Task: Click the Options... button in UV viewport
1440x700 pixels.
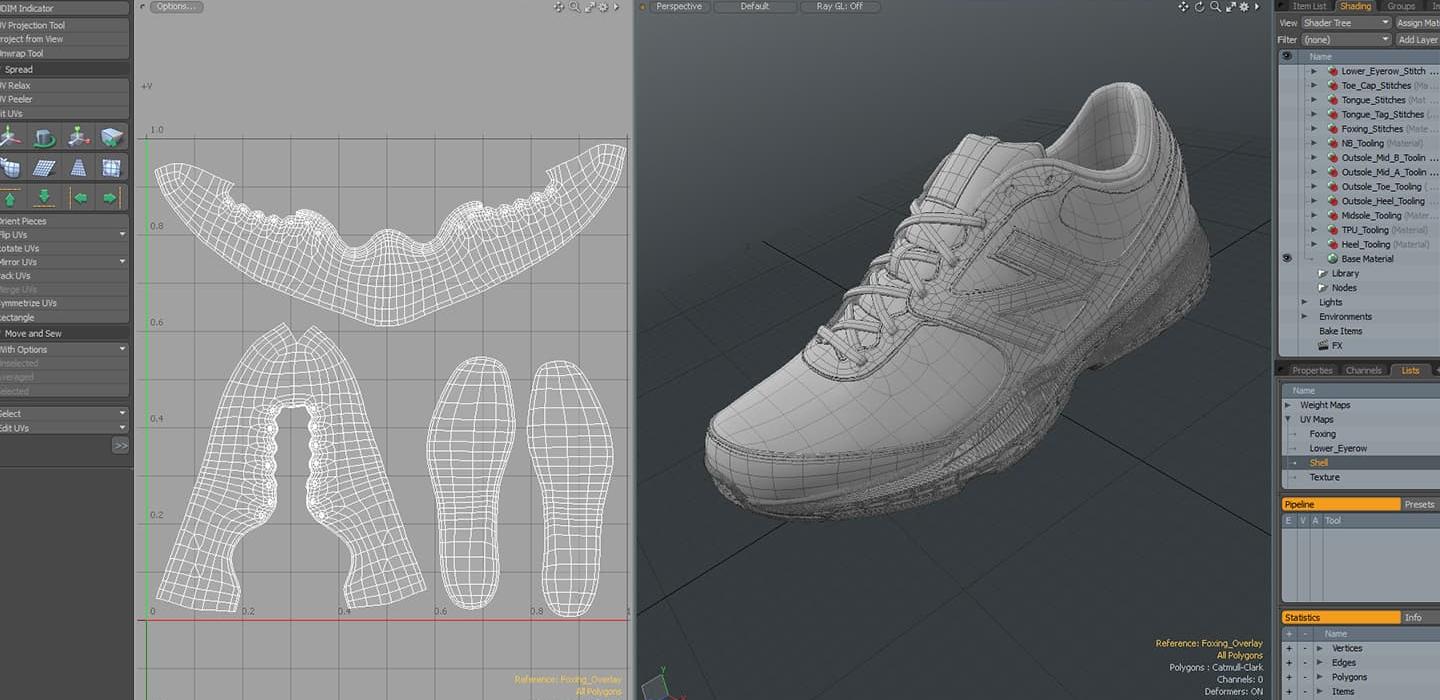Action: coord(176,7)
